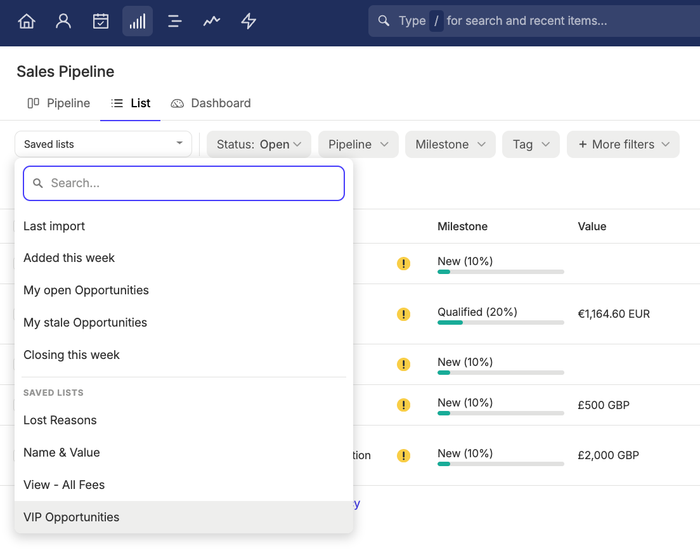The height and width of the screenshot is (555, 700).
Task: Open the Reports line graph icon
Action: 212,21
